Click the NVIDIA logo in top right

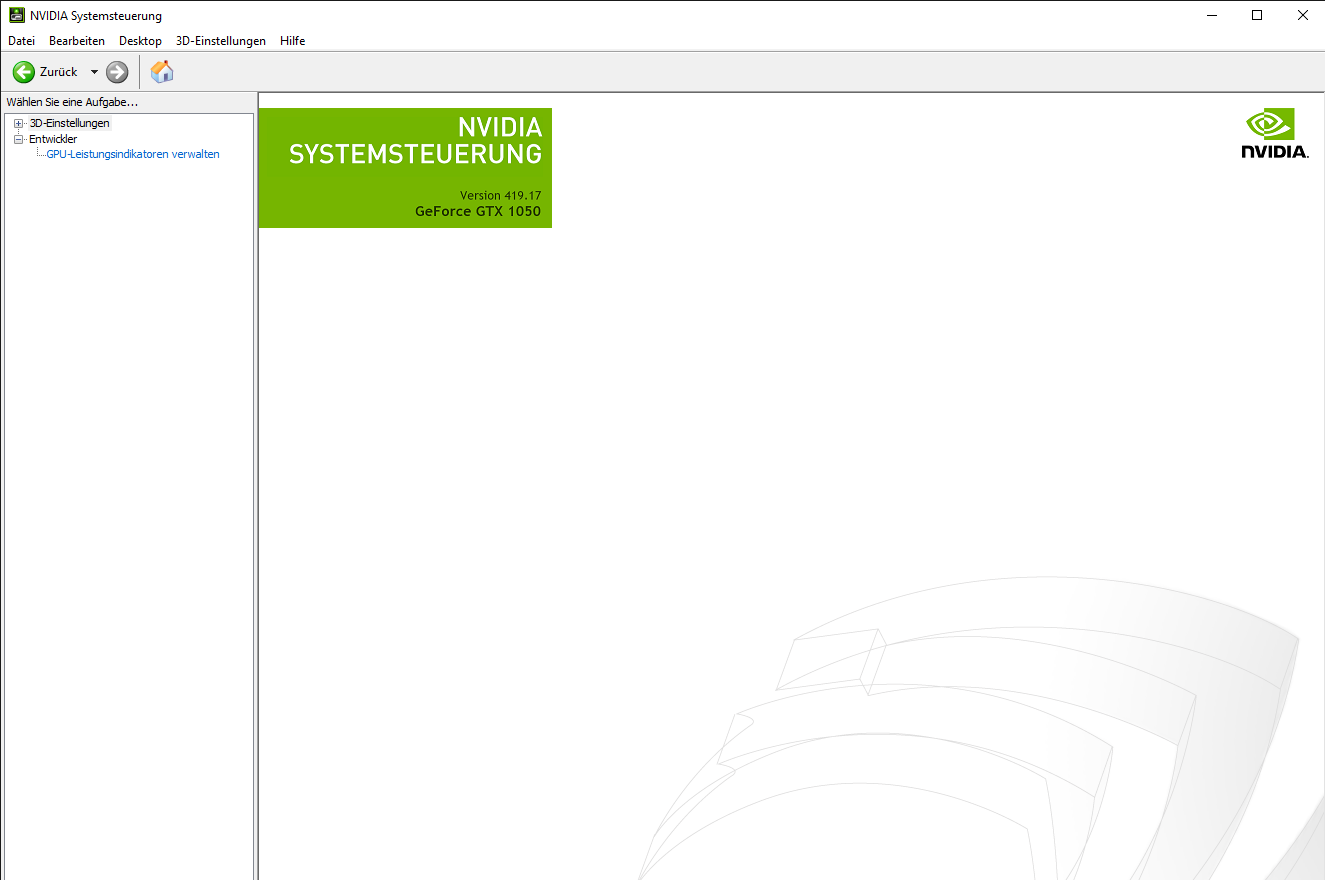tap(1275, 133)
